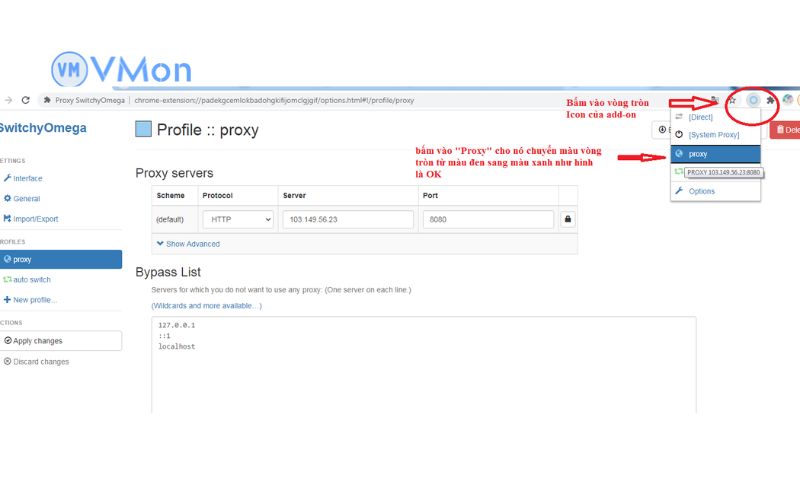800x500 pixels.
Task: Click the Port 8080 field
Action: tap(488, 219)
